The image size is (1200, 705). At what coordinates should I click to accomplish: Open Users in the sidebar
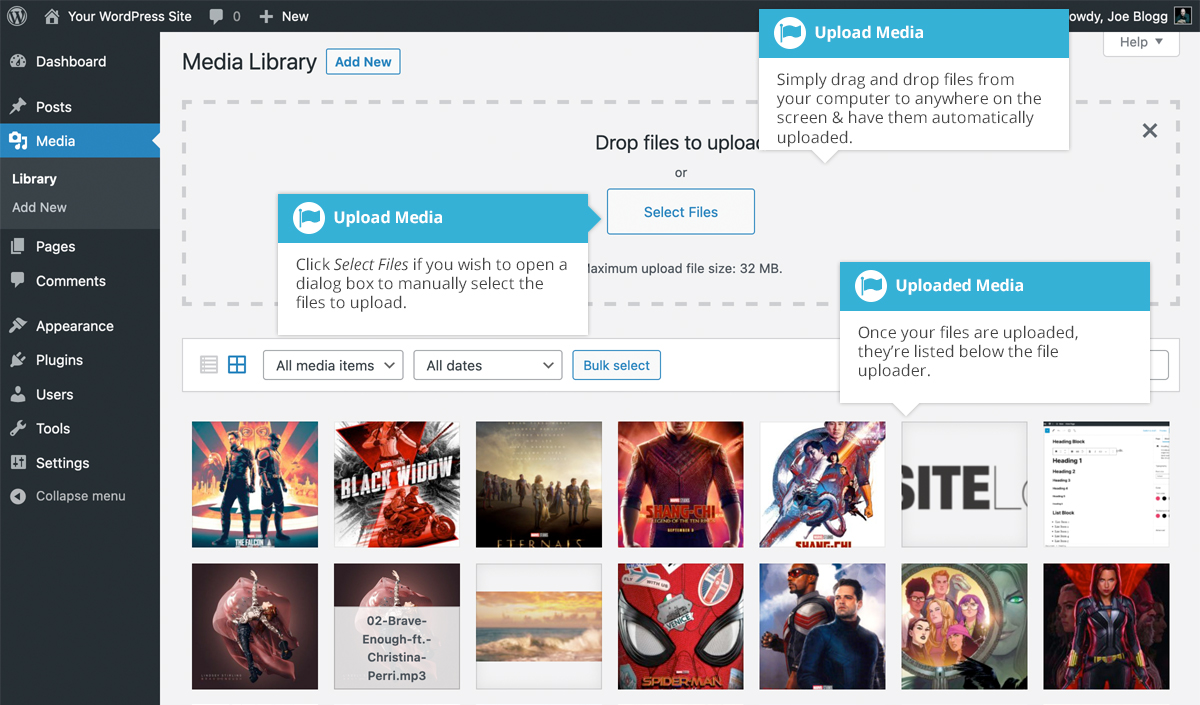pyautogui.click(x=80, y=394)
